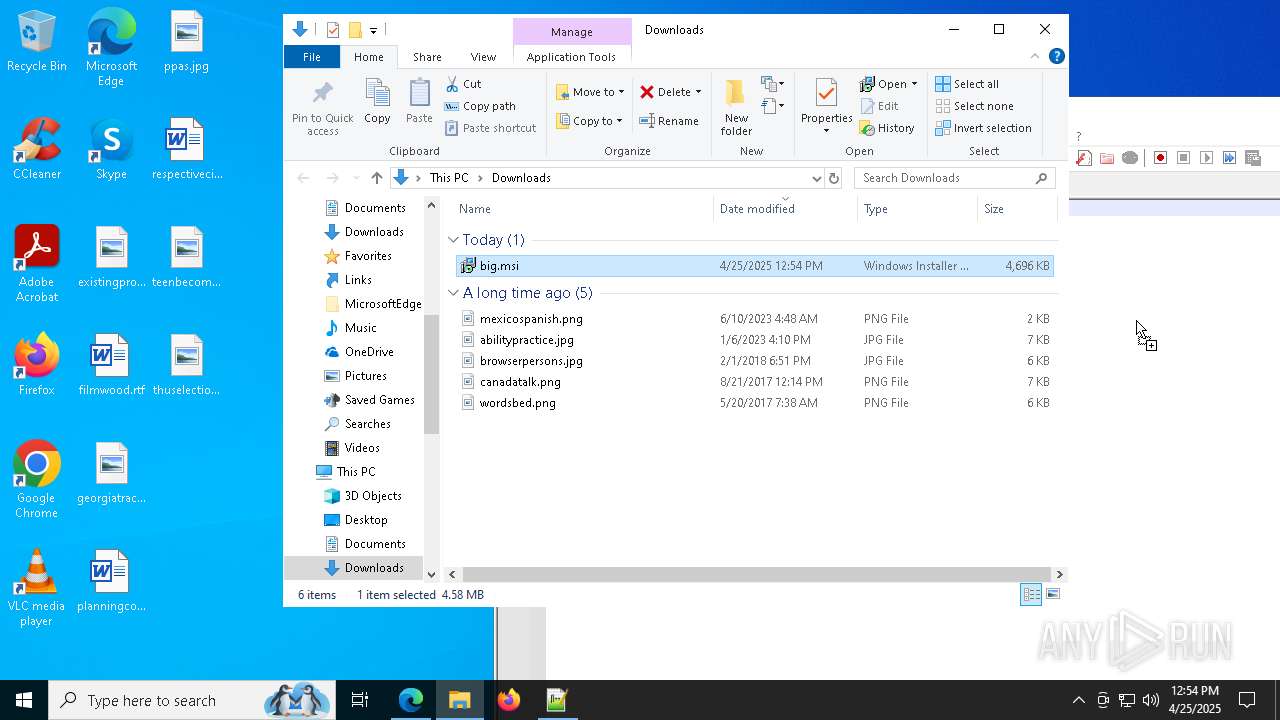The width and height of the screenshot is (1280, 720).
Task: Click Playback macro icon in background window
Action: coord(1206,158)
